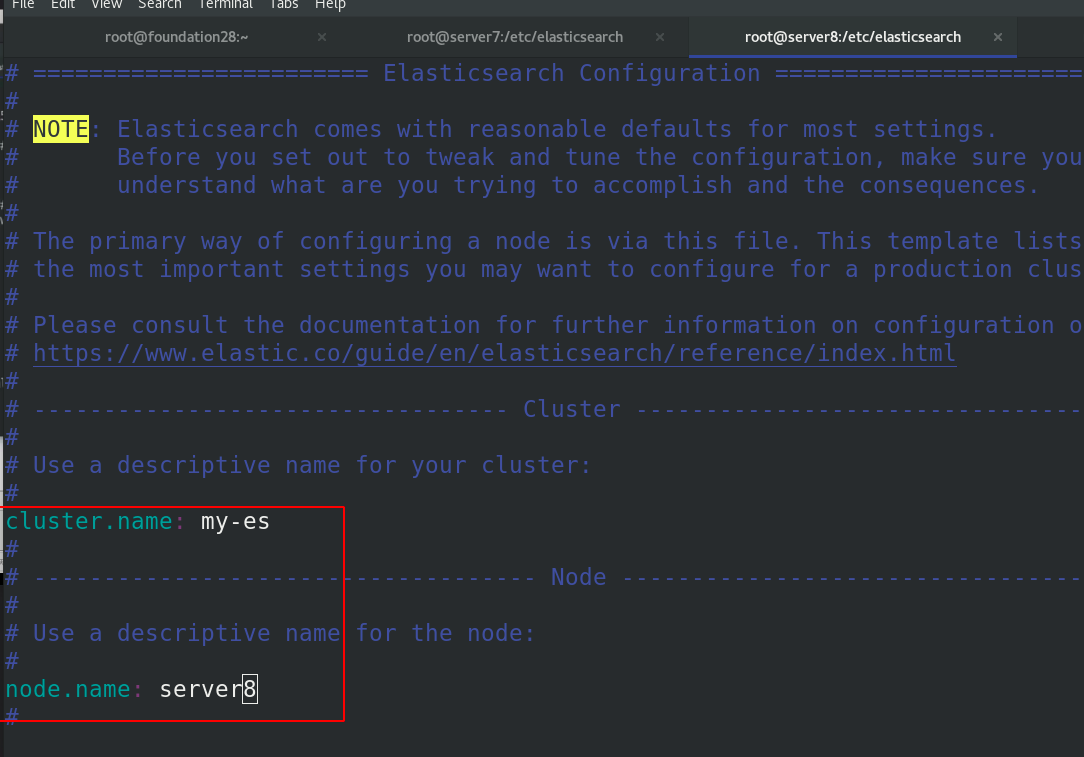Open the File menu
1084x757 pixels.
pos(23,4)
